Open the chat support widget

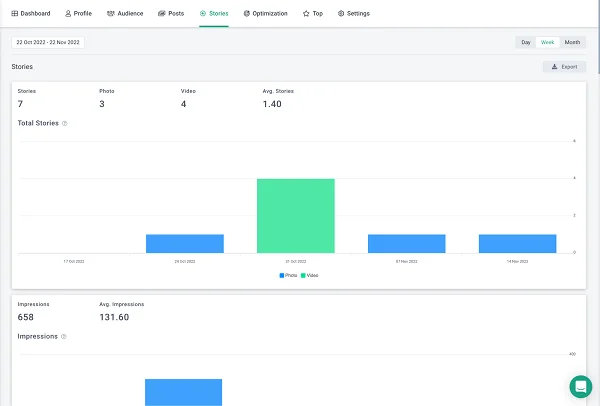coord(580,386)
